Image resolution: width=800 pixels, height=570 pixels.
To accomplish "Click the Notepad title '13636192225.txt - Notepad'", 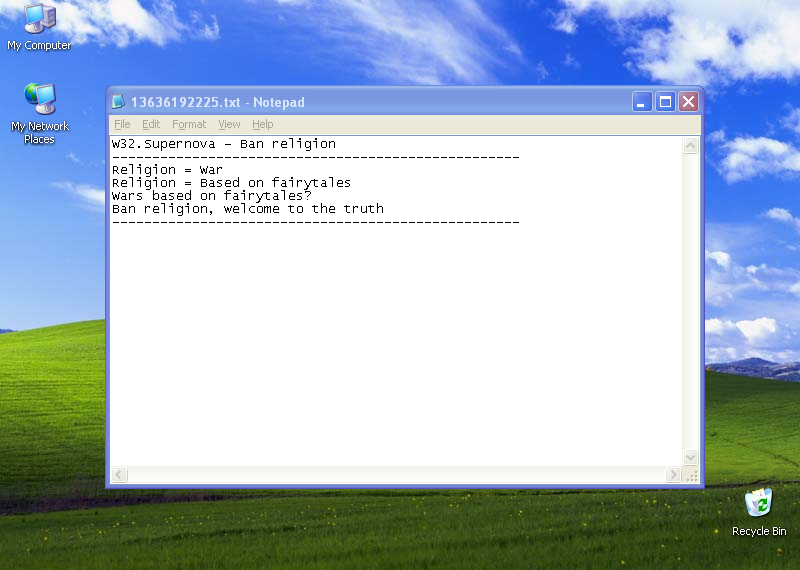I will pos(218,102).
